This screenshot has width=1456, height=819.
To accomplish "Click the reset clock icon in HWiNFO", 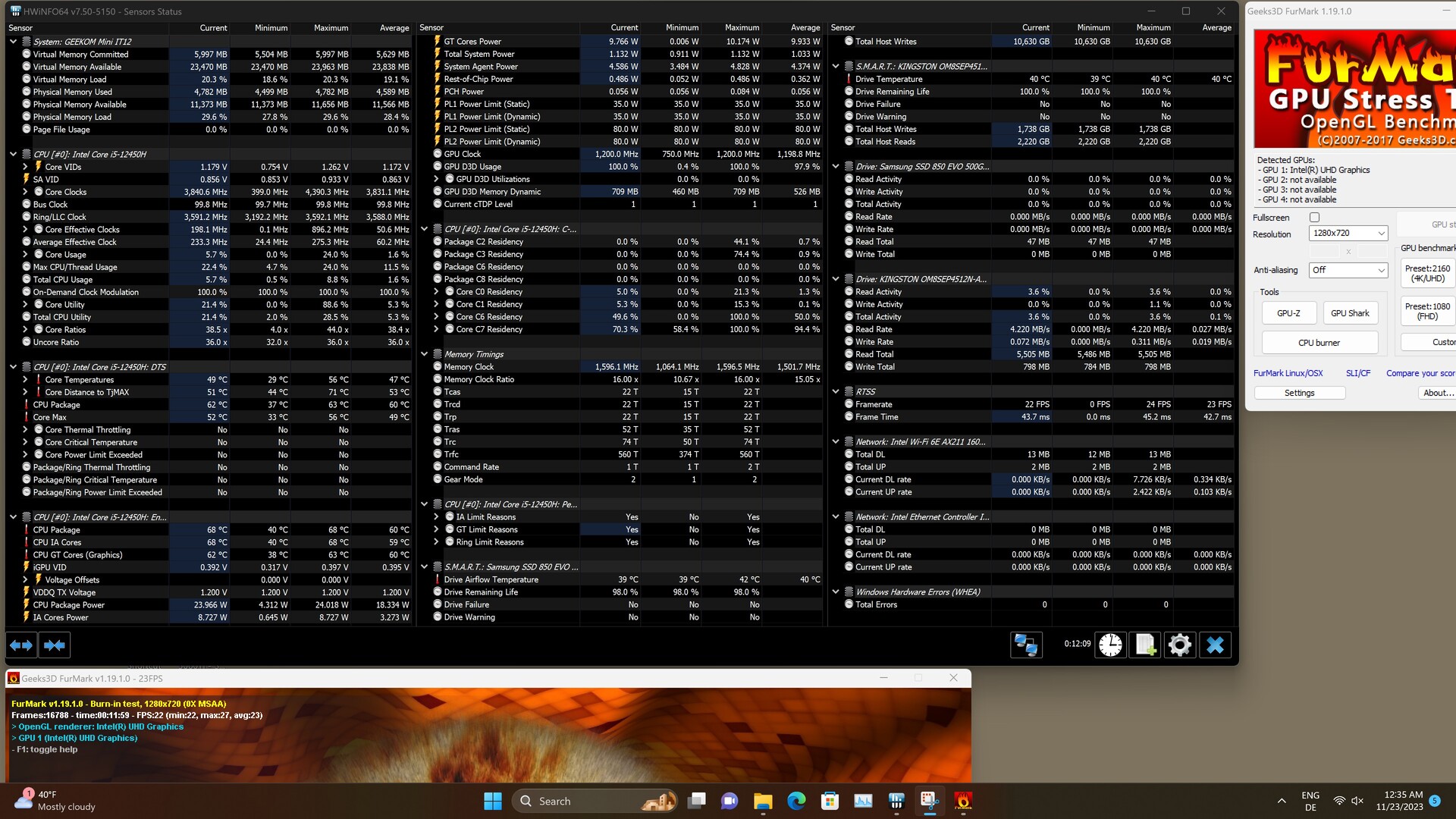I will tap(1110, 645).
